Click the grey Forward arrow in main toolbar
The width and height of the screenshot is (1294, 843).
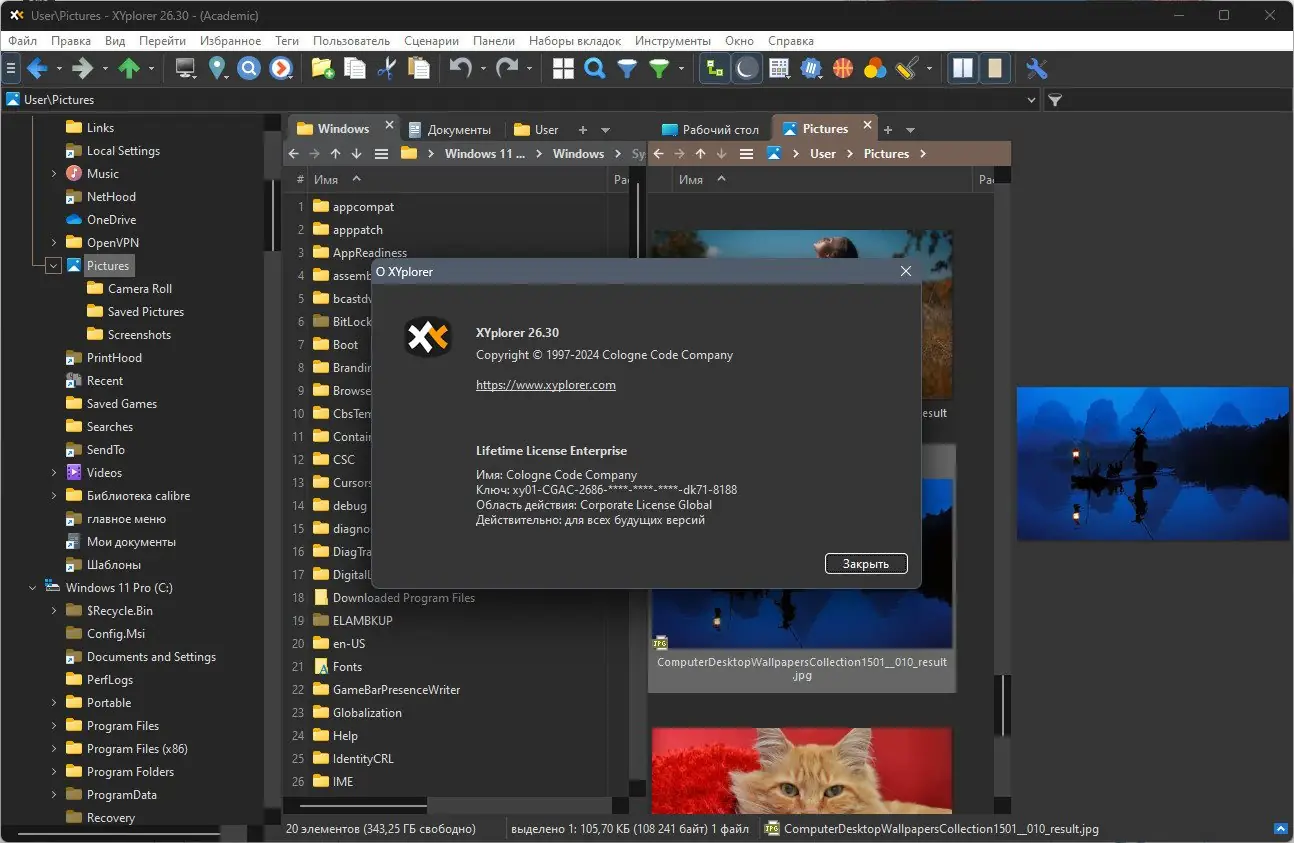pyautogui.click(x=83, y=68)
